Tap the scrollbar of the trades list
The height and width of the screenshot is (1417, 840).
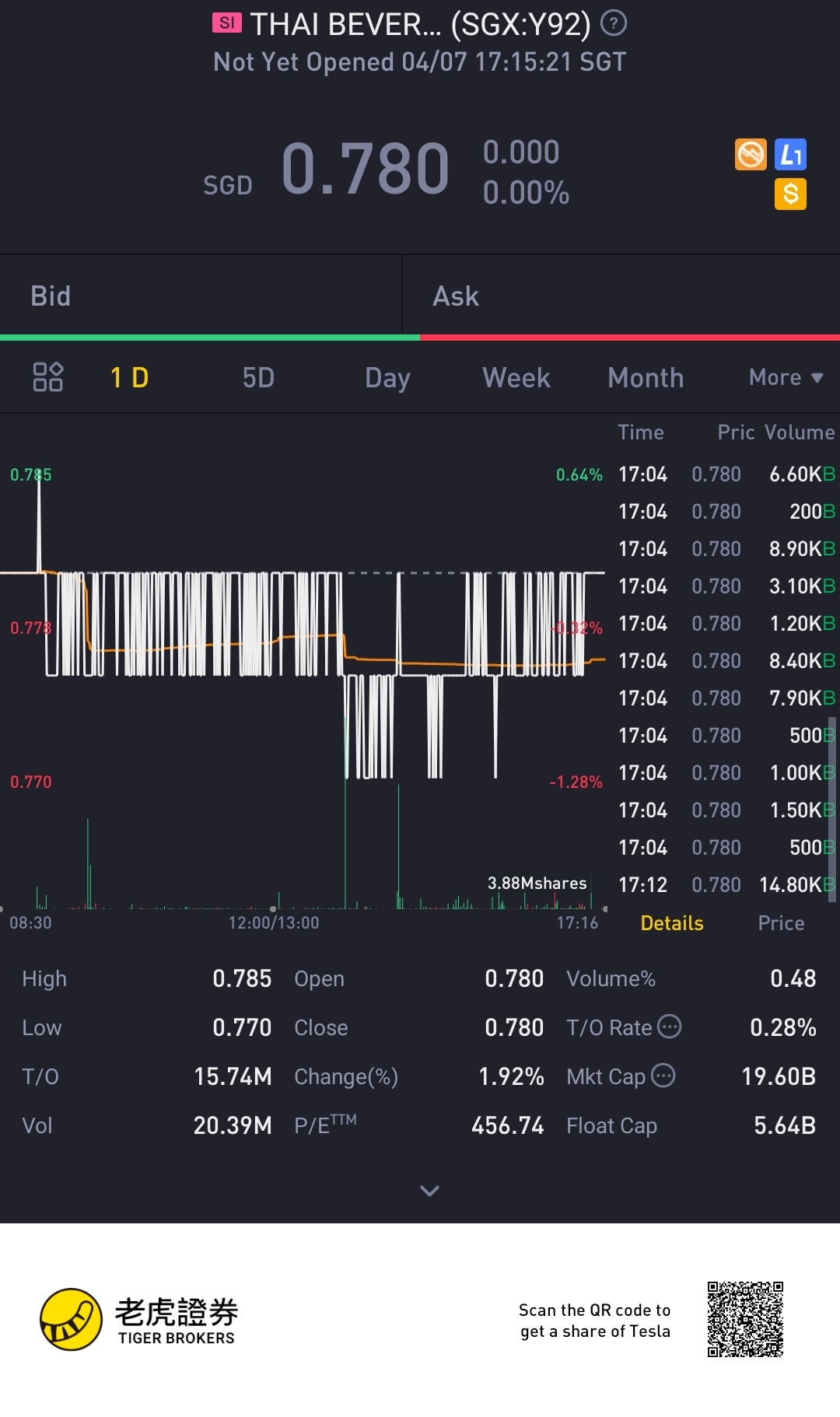tap(832, 809)
